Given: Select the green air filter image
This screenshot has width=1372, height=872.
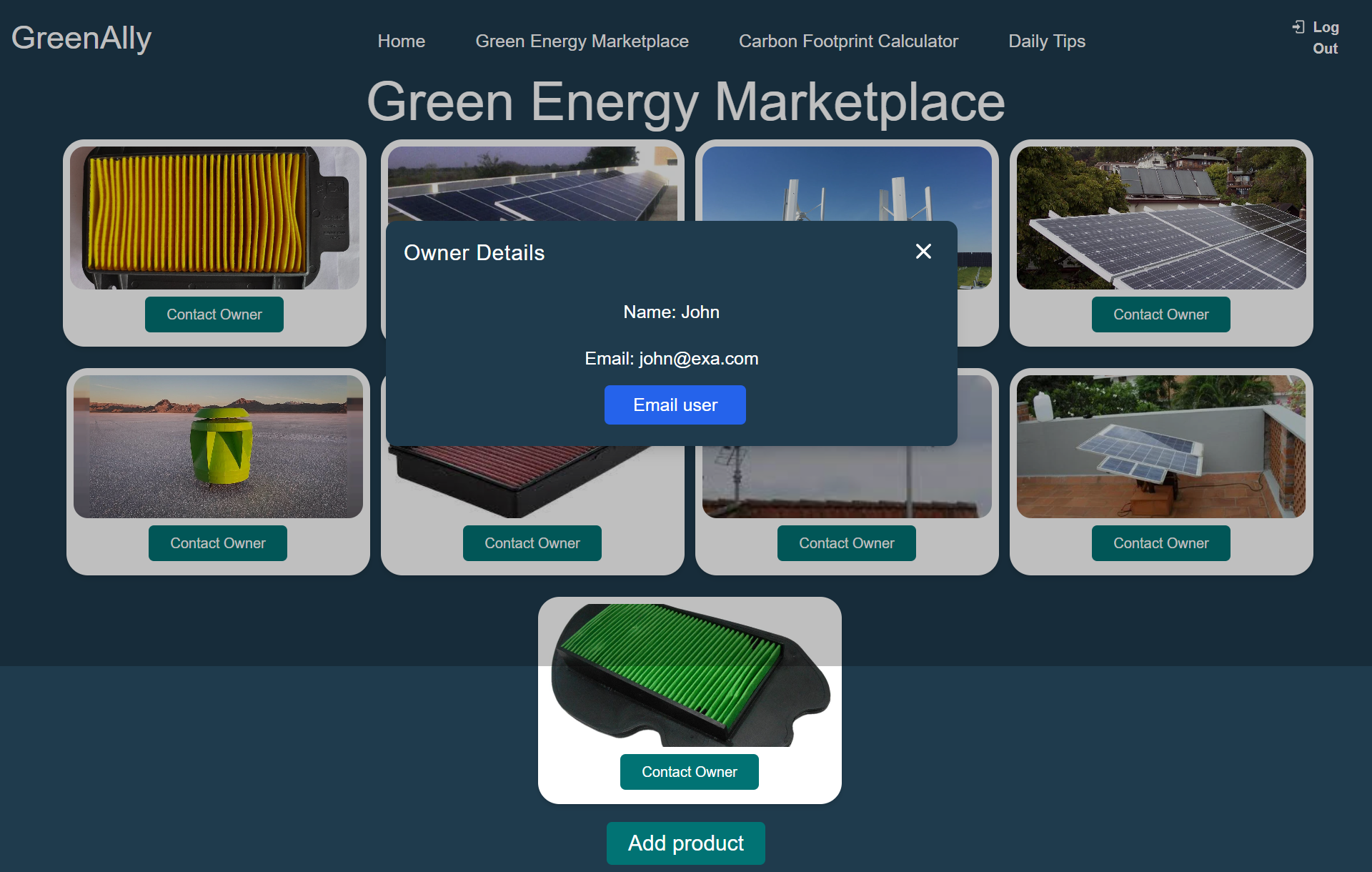Looking at the screenshot, I should click(689, 675).
